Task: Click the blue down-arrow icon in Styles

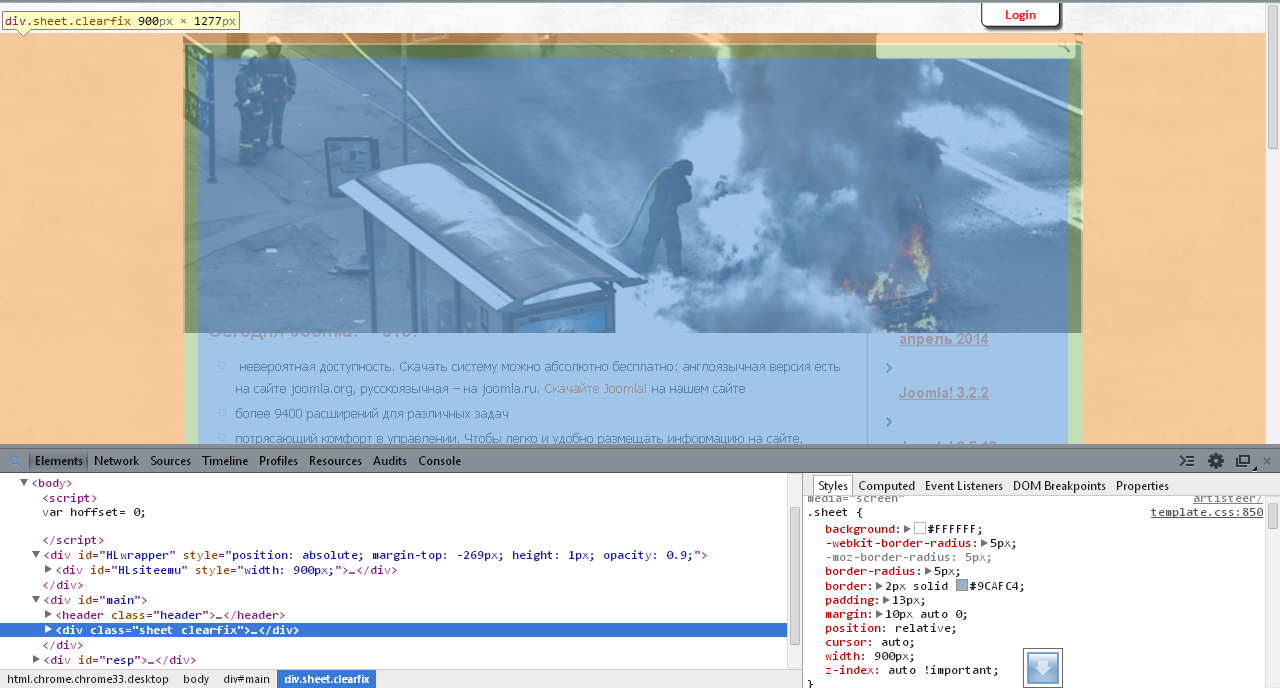Action: (1042, 668)
